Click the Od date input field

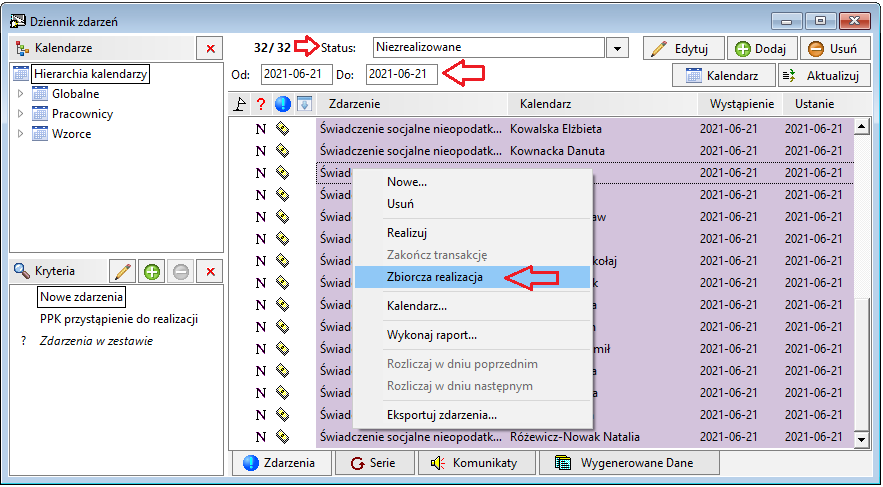point(297,74)
